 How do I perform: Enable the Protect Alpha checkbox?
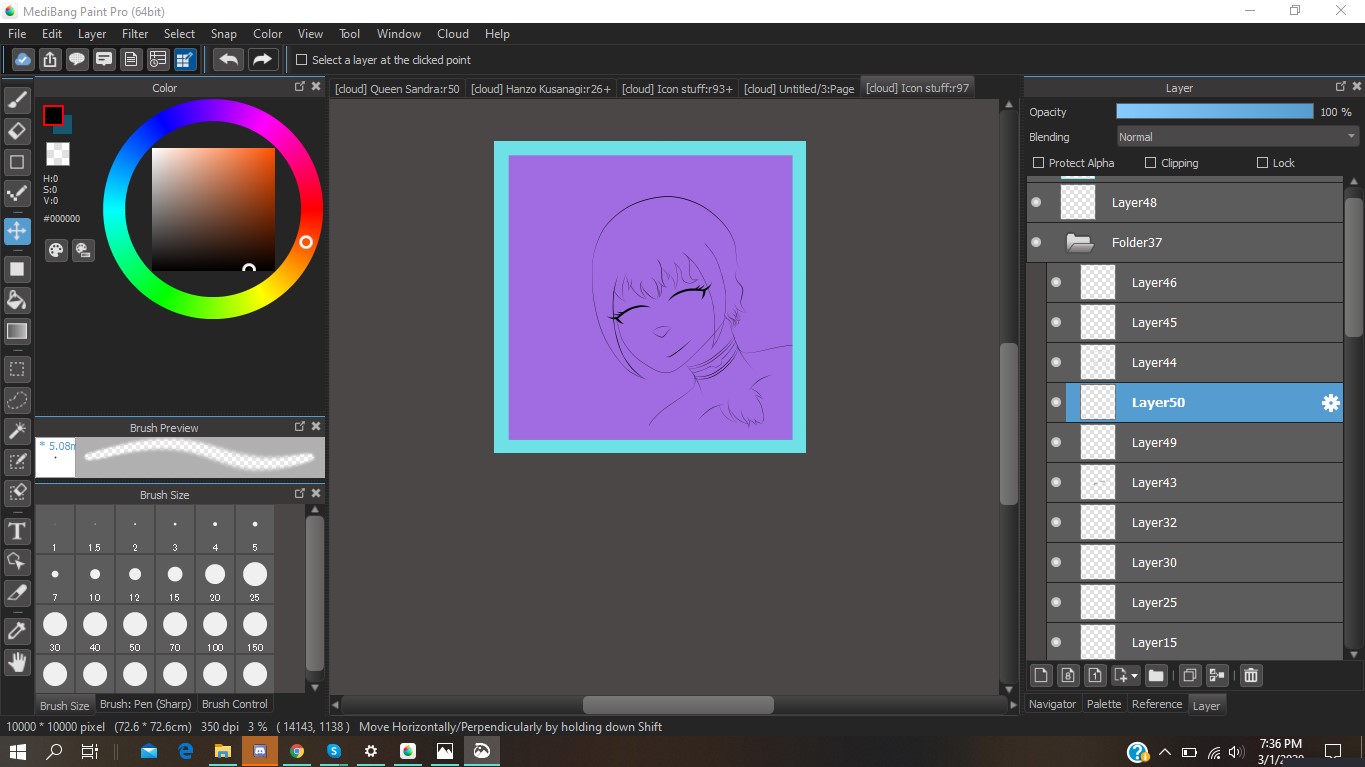[1038, 163]
